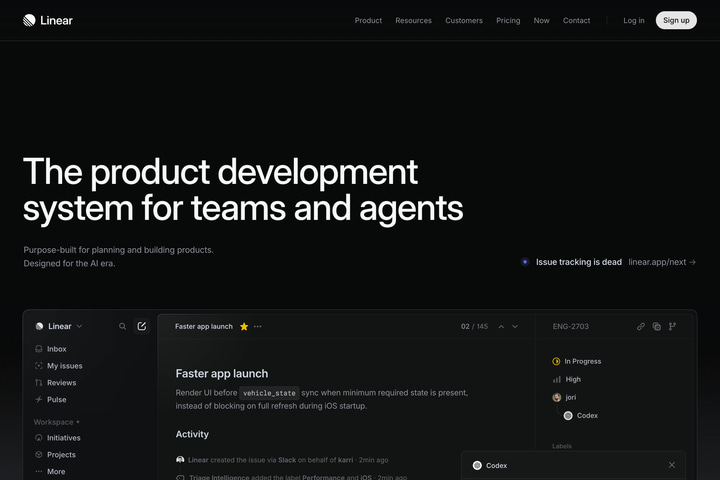Click the Codex avatar in the popup
Image resolution: width=720 pixels, height=480 pixels.
click(477, 465)
